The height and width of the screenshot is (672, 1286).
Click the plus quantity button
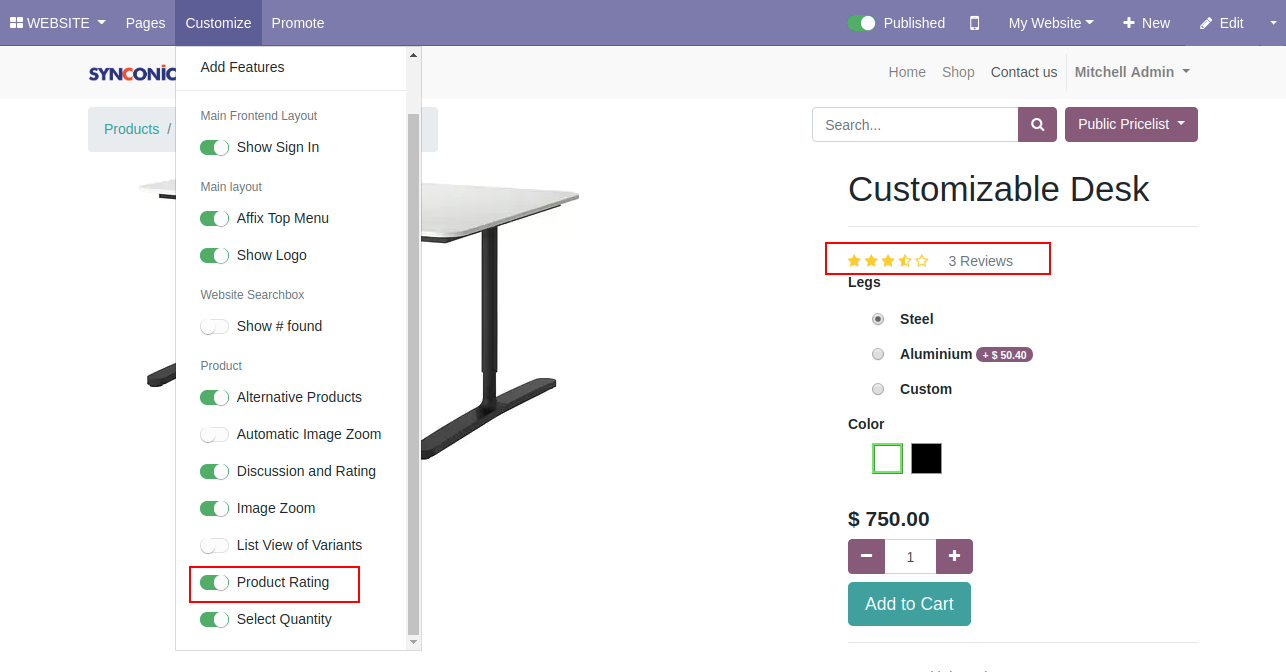click(x=954, y=556)
